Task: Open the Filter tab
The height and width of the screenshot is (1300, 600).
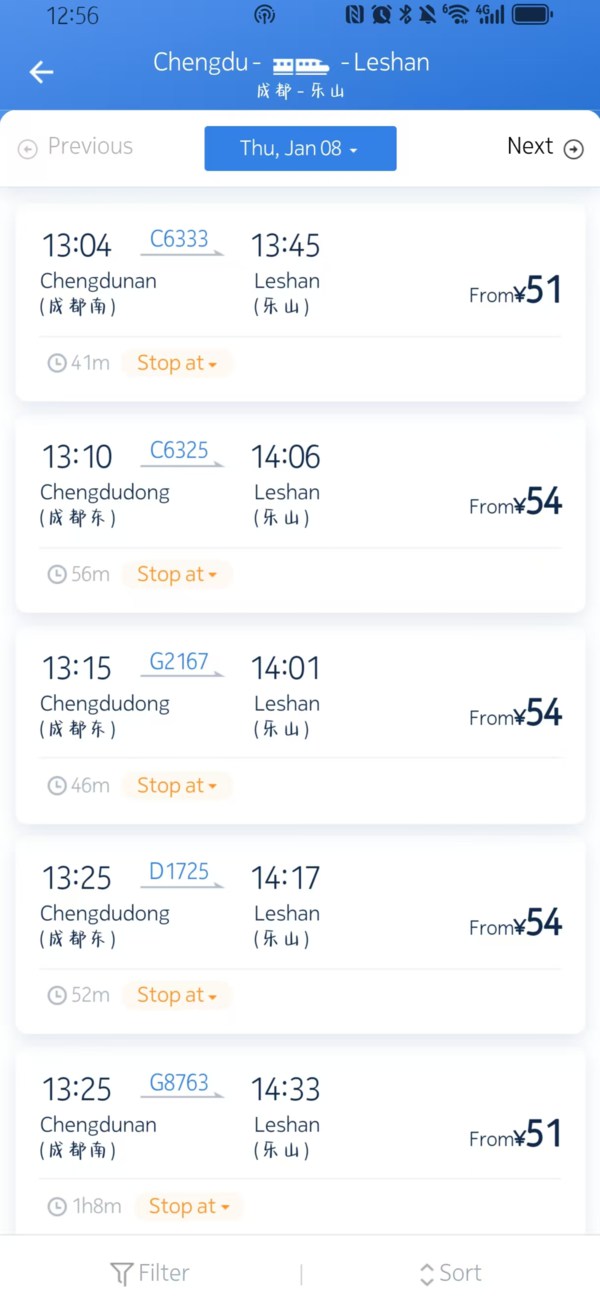Action: click(x=149, y=1273)
